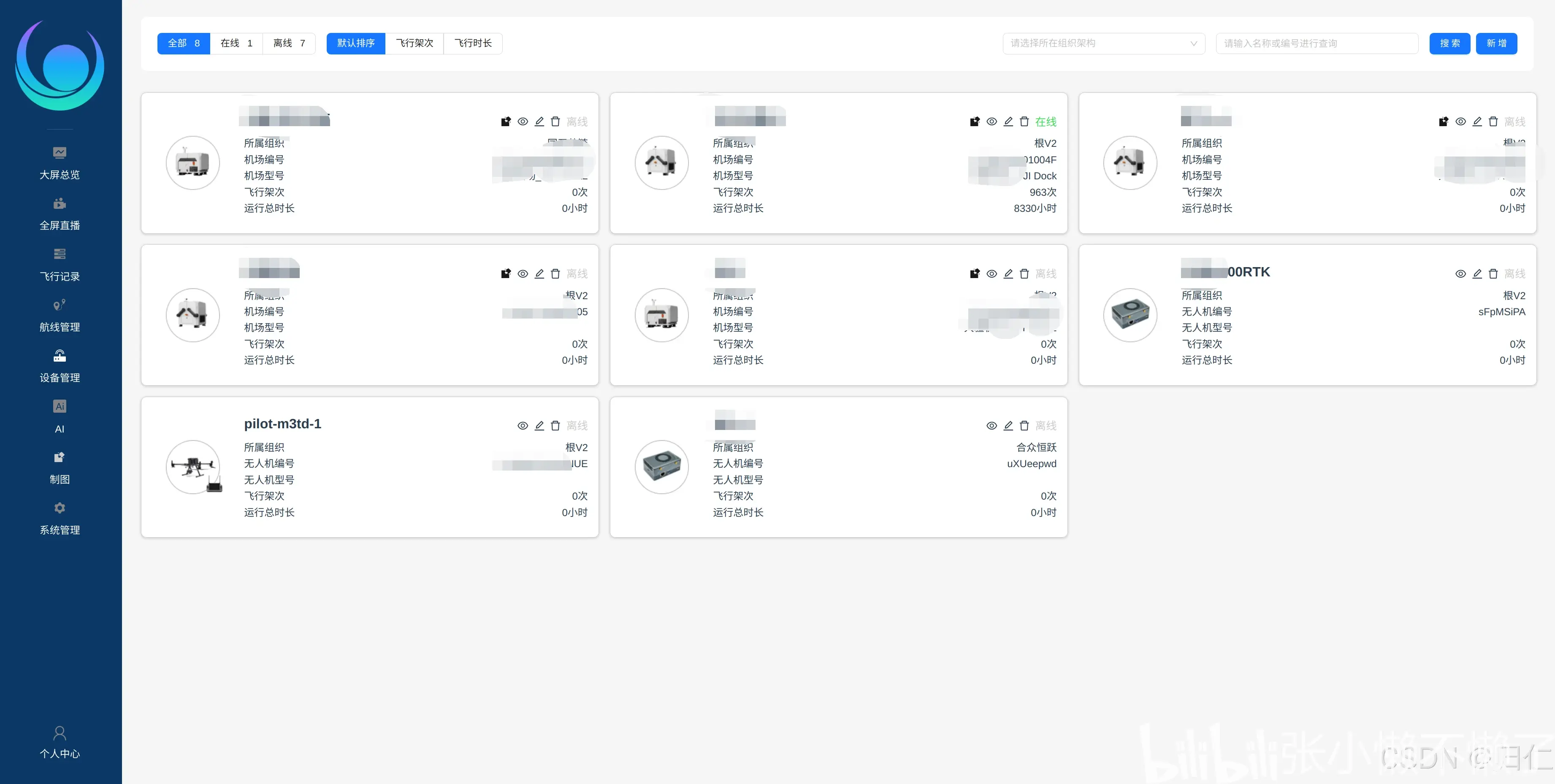Screen dimensions: 1555x784
Task: Click the green 在线 status label
Action: [x=1046, y=122]
